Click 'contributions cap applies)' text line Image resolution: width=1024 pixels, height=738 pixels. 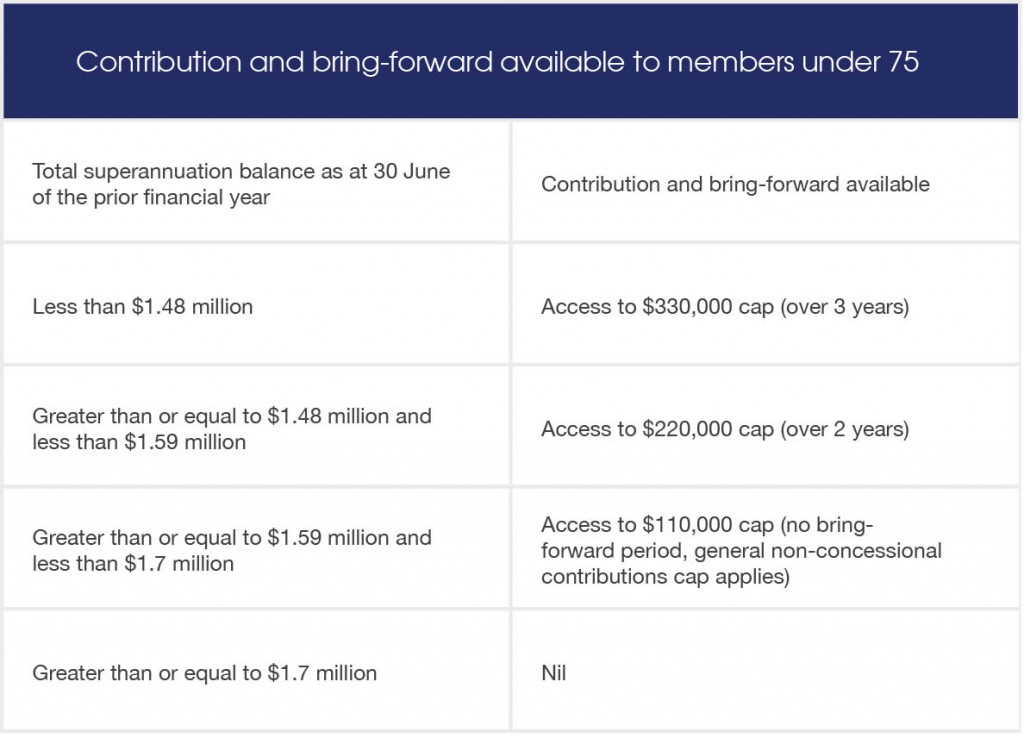(x=665, y=577)
